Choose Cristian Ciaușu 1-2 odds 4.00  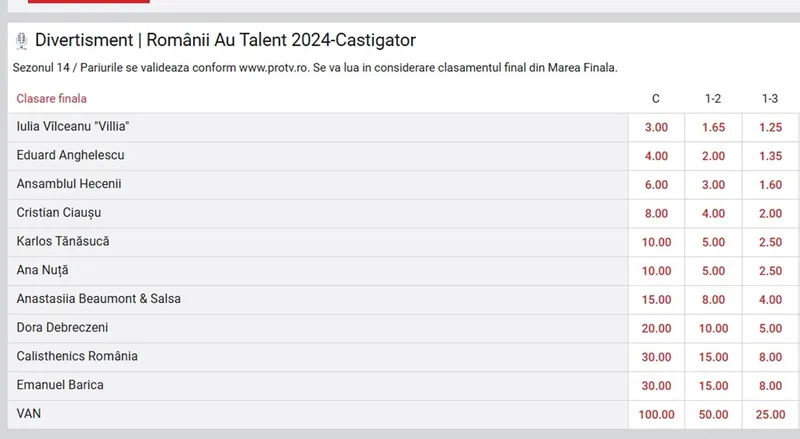713,213
